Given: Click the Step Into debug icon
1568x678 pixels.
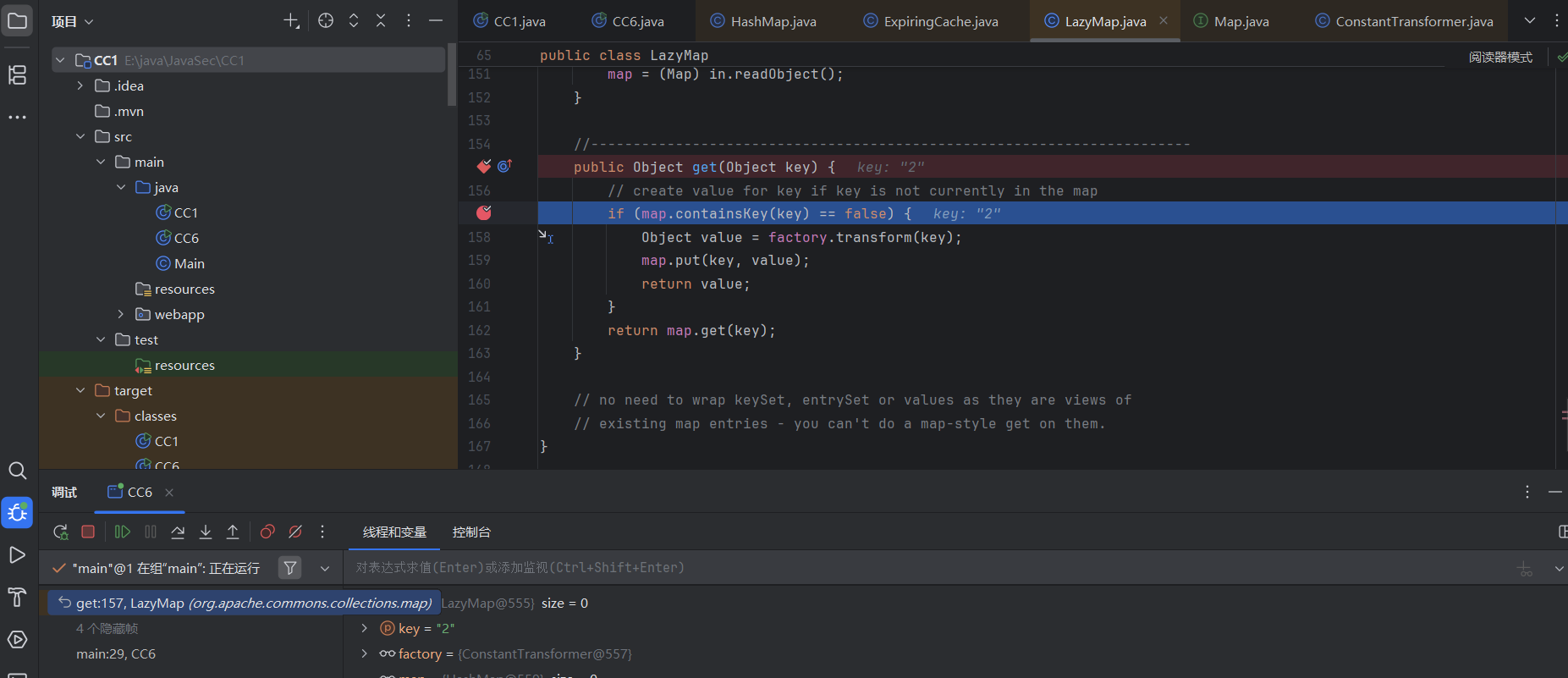Looking at the screenshot, I should (x=206, y=532).
